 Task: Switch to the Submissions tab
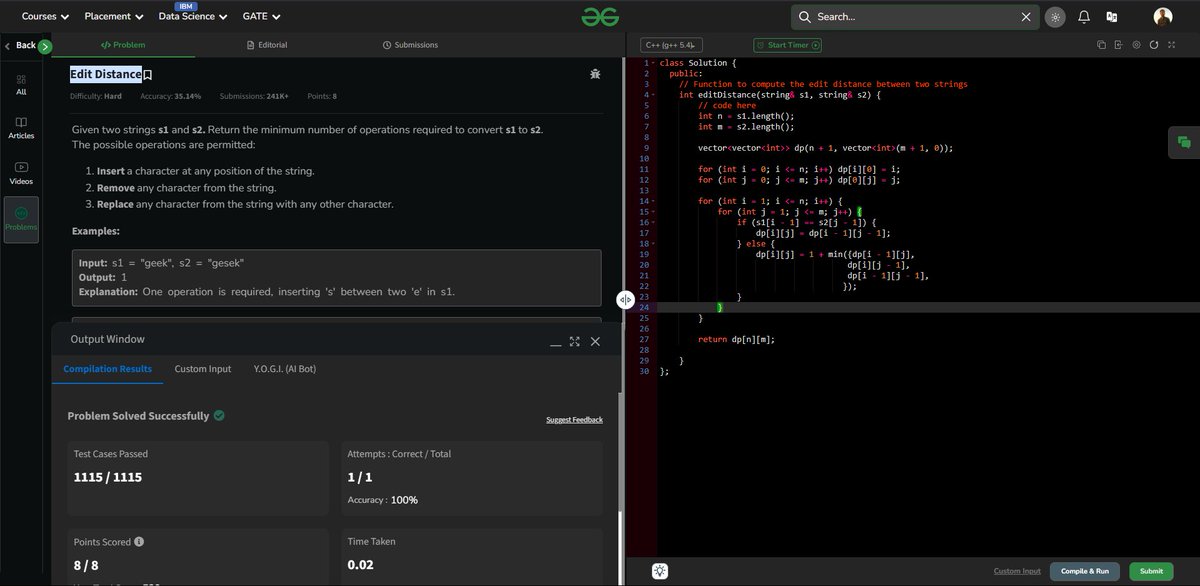[410, 45]
